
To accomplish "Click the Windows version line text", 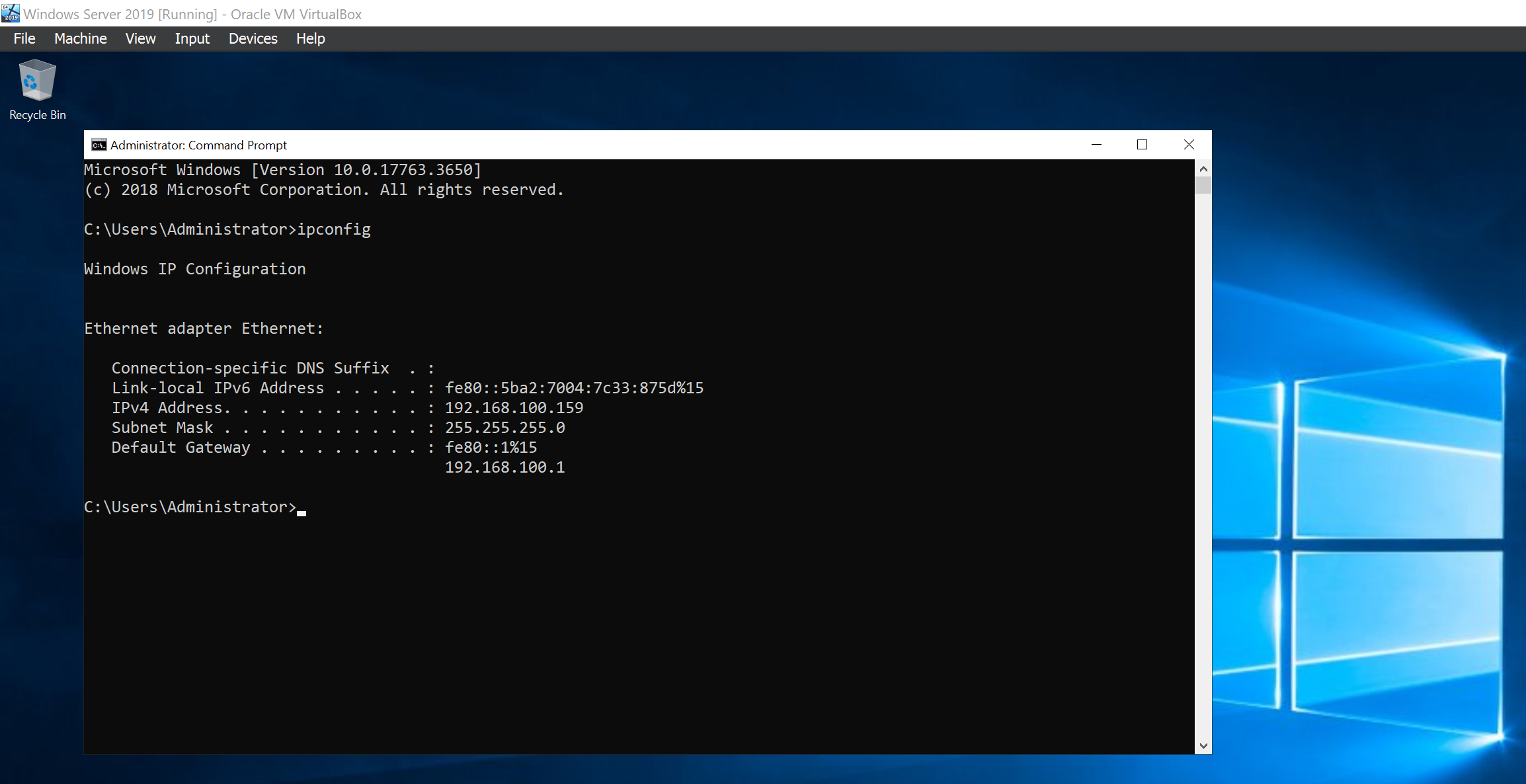I will pos(283,170).
